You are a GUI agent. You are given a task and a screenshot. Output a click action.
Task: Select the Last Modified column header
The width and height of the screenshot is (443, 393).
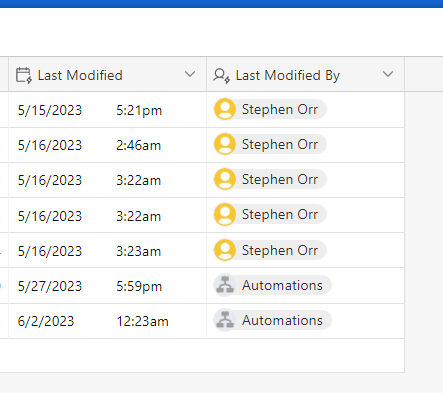107,74
